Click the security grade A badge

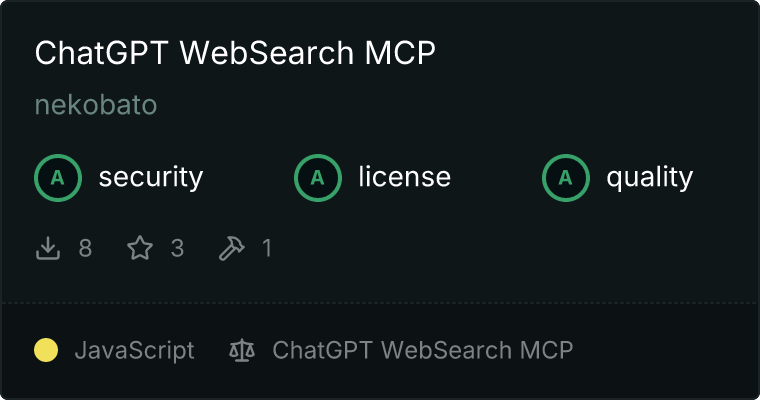point(58,178)
